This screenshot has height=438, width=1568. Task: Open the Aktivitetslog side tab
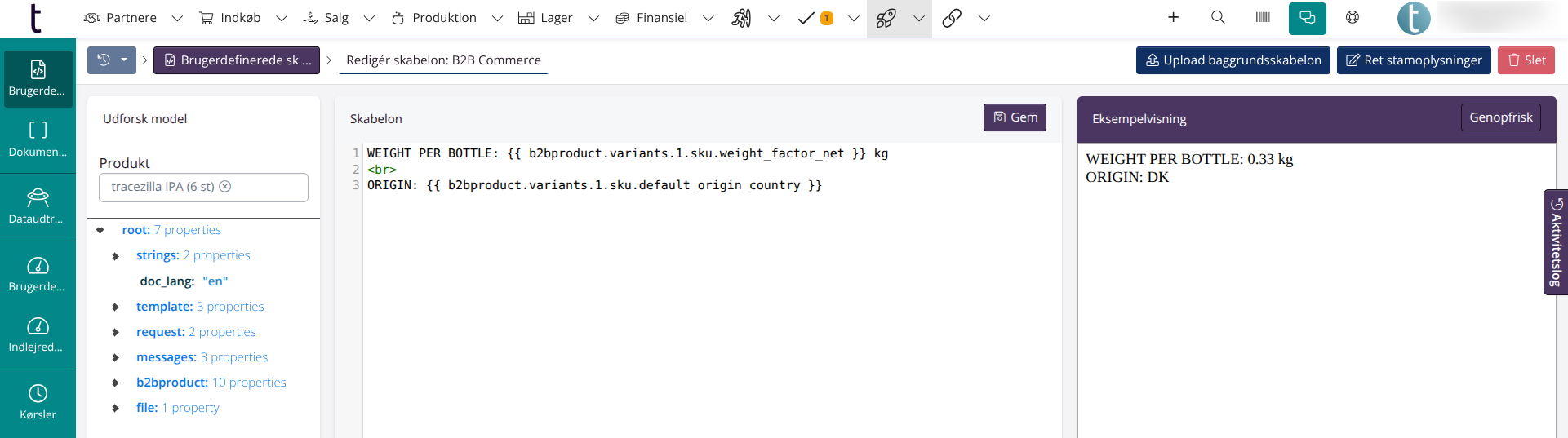coord(1556,242)
